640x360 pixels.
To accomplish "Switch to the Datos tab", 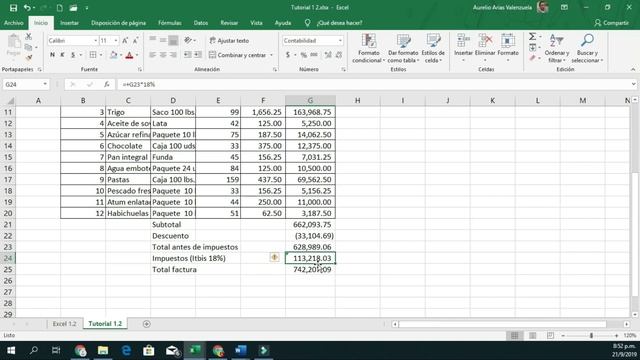I will click(201, 23).
